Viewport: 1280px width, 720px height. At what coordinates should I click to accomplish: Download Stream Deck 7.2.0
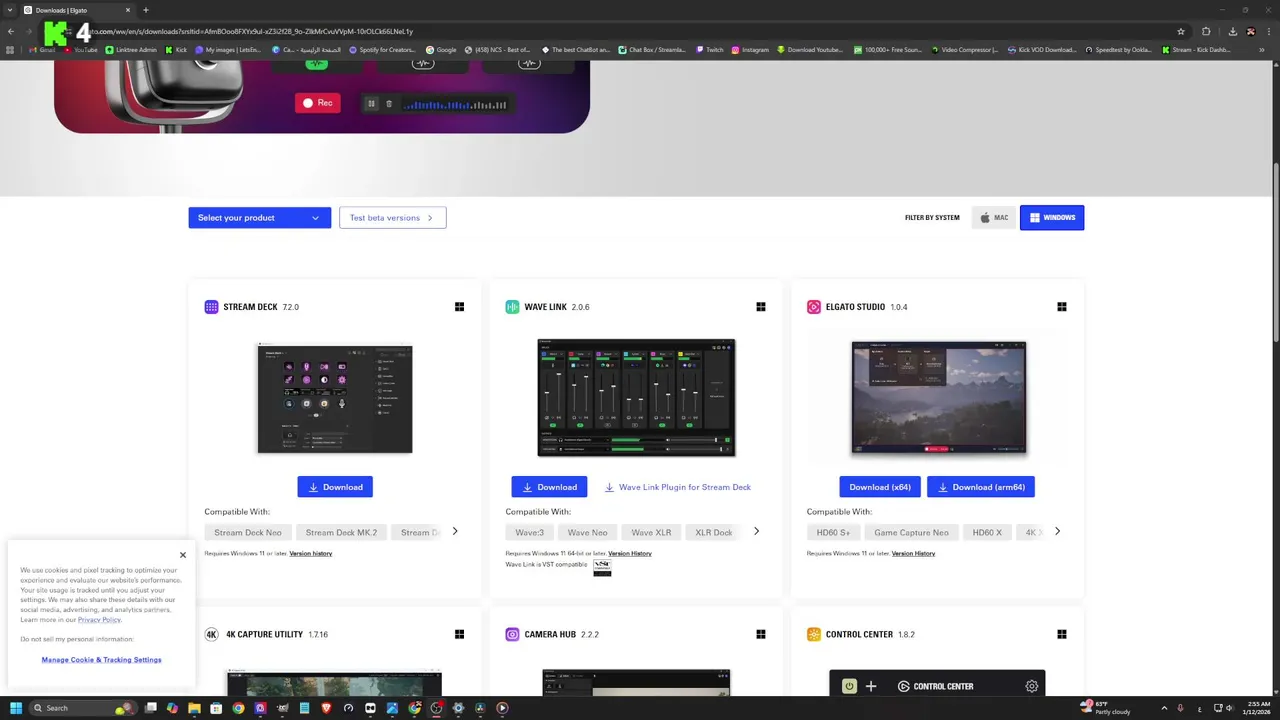[335, 487]
